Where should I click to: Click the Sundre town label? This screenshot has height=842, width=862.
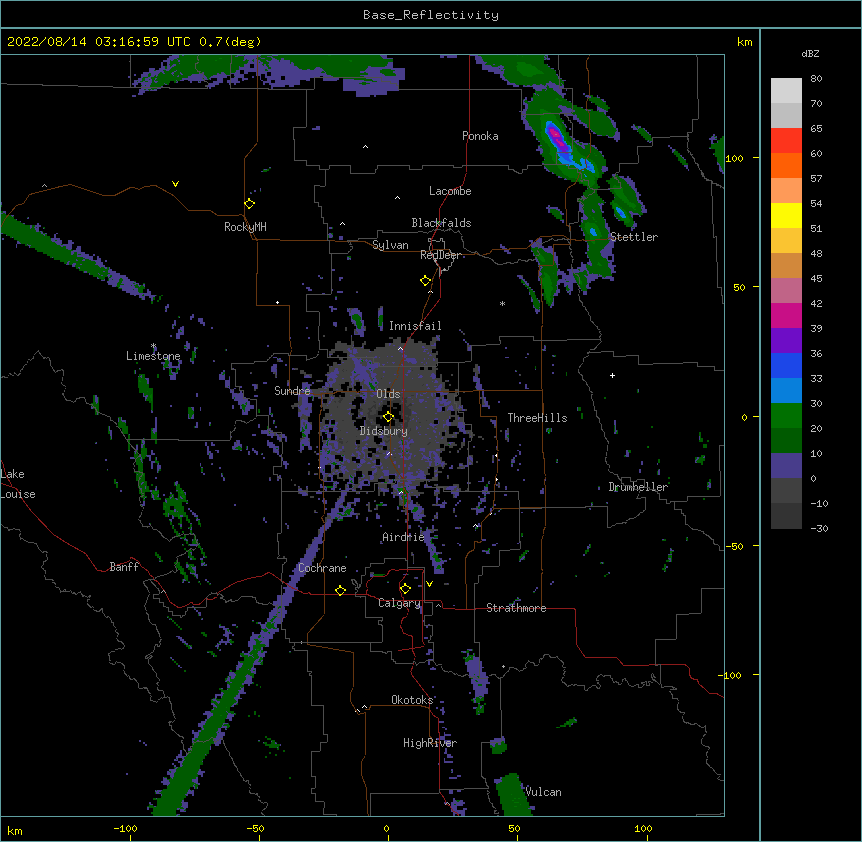[292, 391]
